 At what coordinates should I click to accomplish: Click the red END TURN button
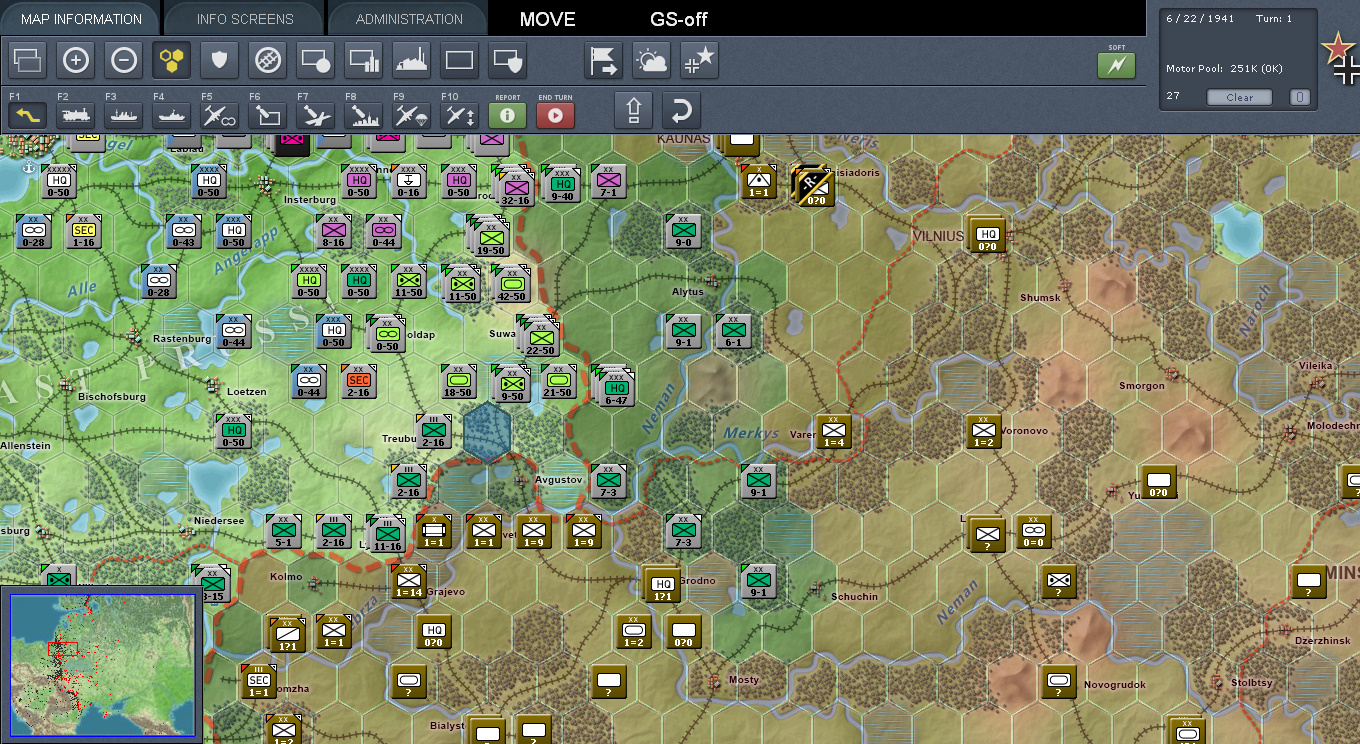555,115
